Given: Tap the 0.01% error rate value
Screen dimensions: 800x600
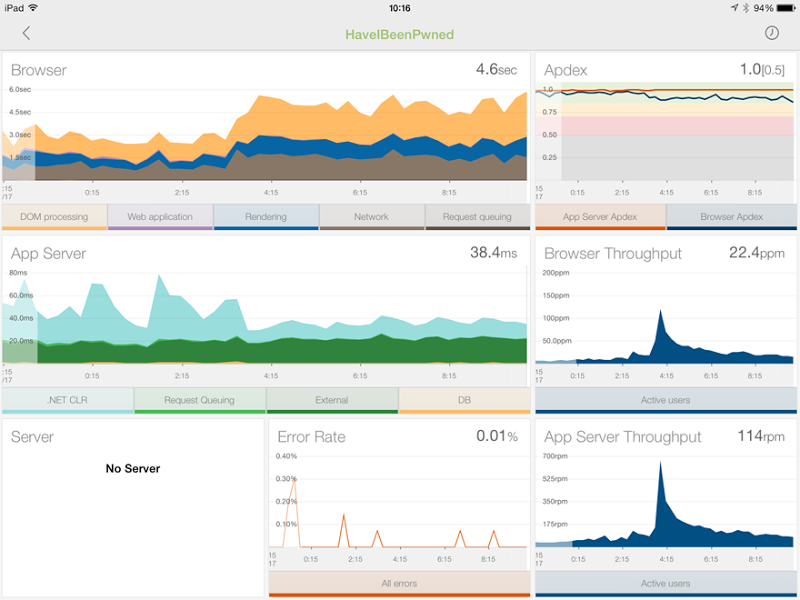Looking at the screenshot, I should [497, 436].
